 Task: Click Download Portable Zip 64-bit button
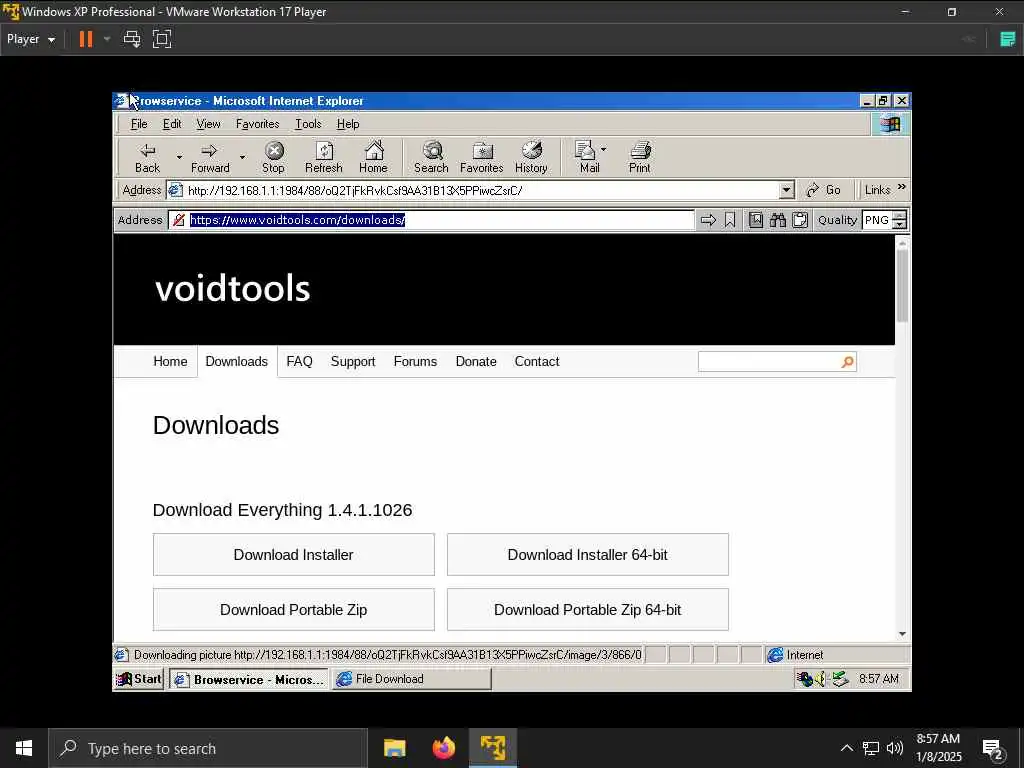tap(587, 609)
